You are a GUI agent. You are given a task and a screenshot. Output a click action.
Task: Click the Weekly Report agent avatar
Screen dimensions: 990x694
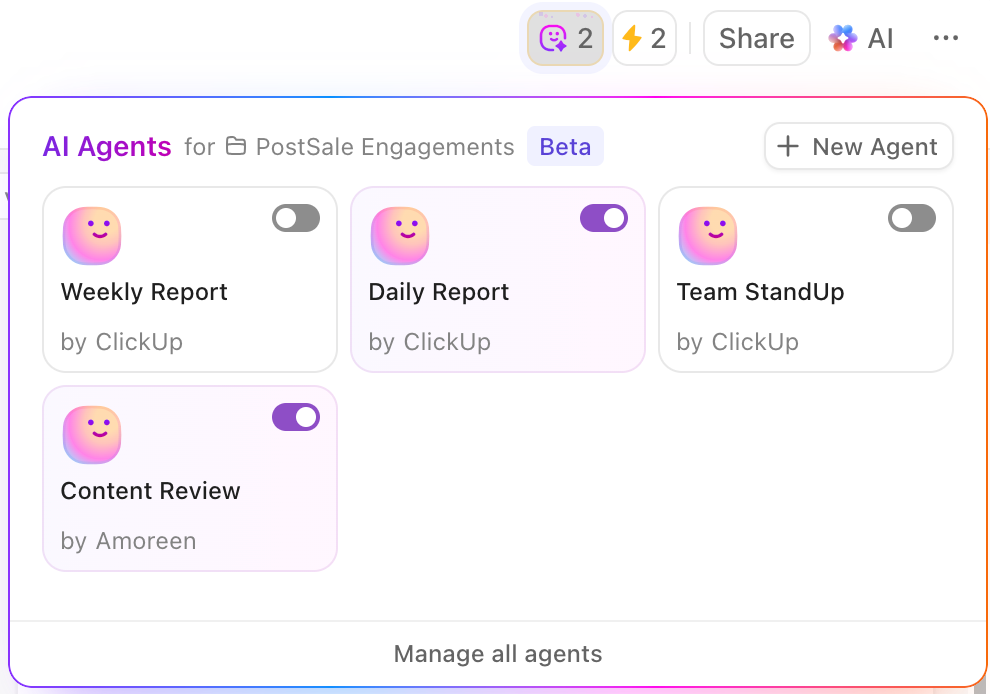click(92, 236)
